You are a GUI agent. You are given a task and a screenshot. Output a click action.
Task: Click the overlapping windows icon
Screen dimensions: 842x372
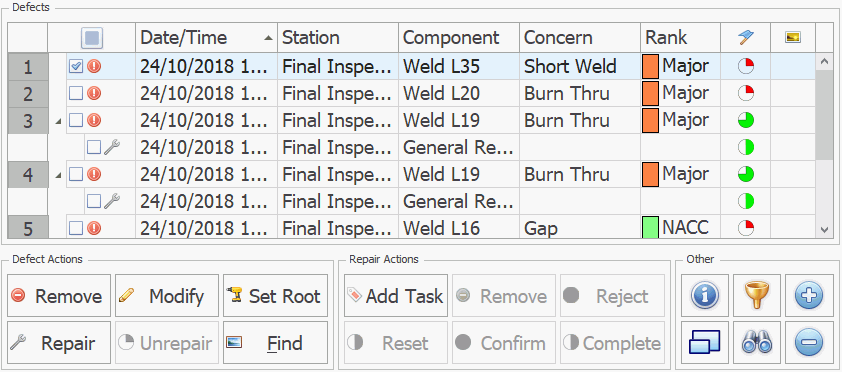(705, 342)
